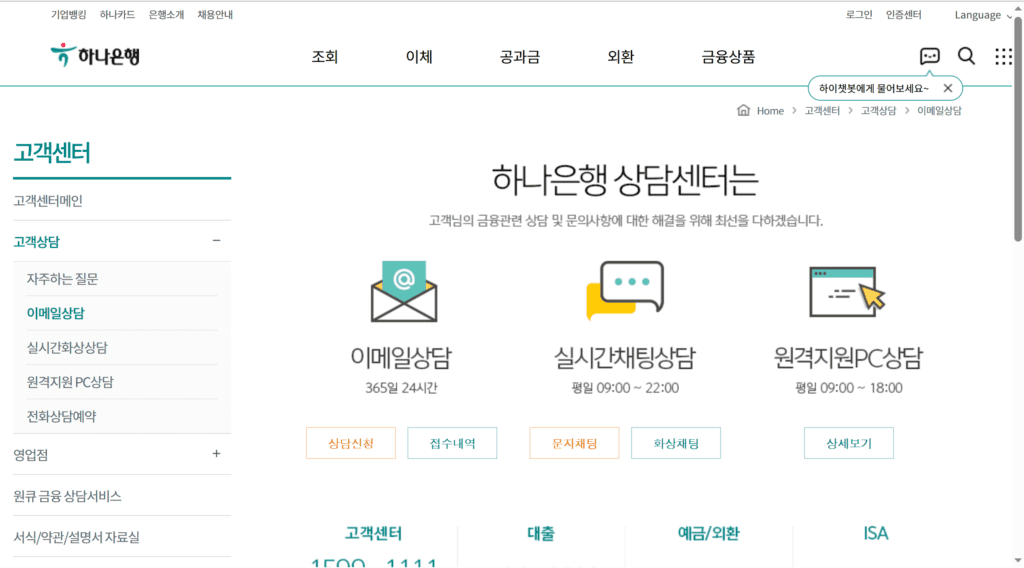This screenshot has width=1024, height=568.
Task: Click the chat speech bubbles icon
Action: (625, 290)
